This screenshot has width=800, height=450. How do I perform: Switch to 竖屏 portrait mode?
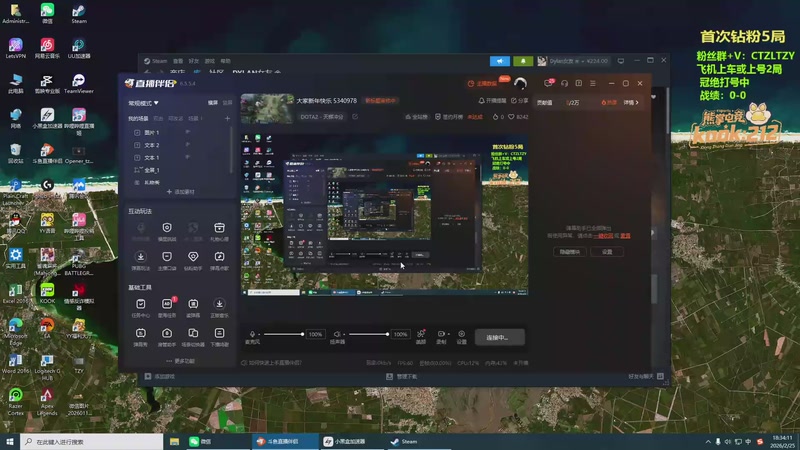pos(228,103)
